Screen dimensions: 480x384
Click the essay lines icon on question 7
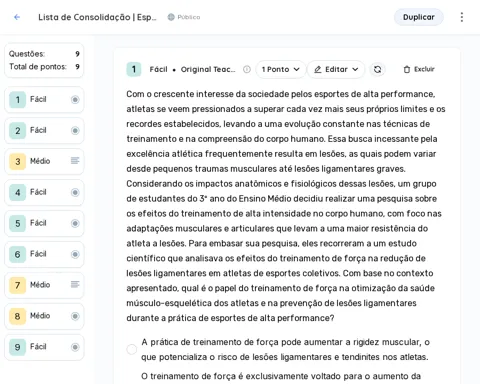[x=75, y=285]
